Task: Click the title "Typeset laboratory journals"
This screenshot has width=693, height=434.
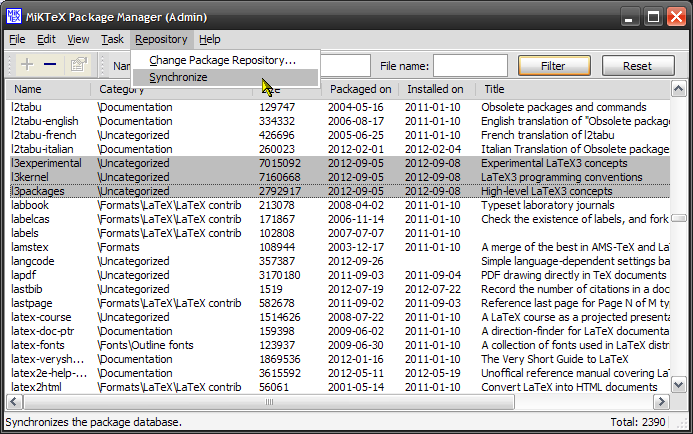Action: coord(548,205)
